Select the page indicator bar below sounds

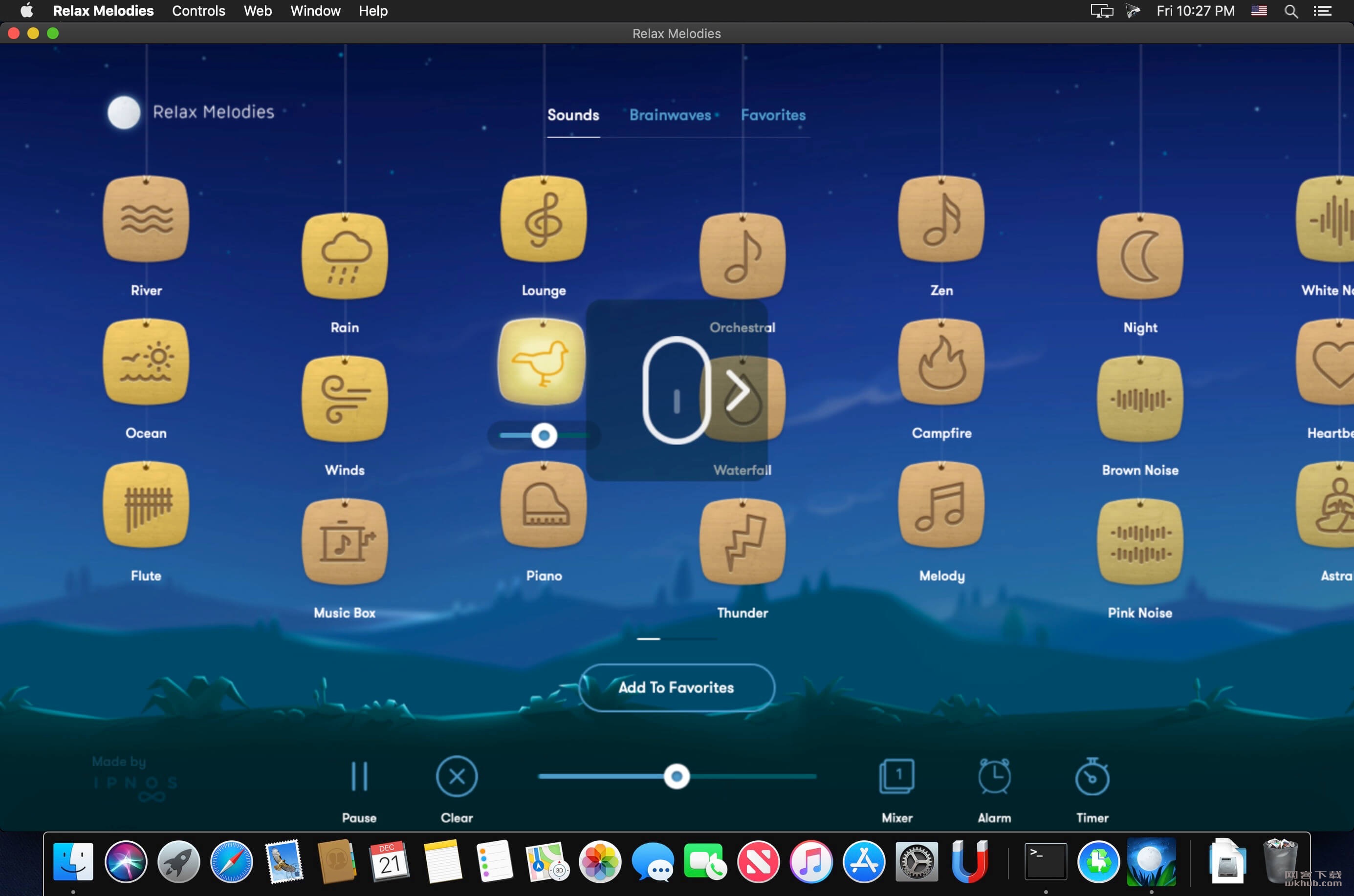pyautogui.click(x=677, y=639)
